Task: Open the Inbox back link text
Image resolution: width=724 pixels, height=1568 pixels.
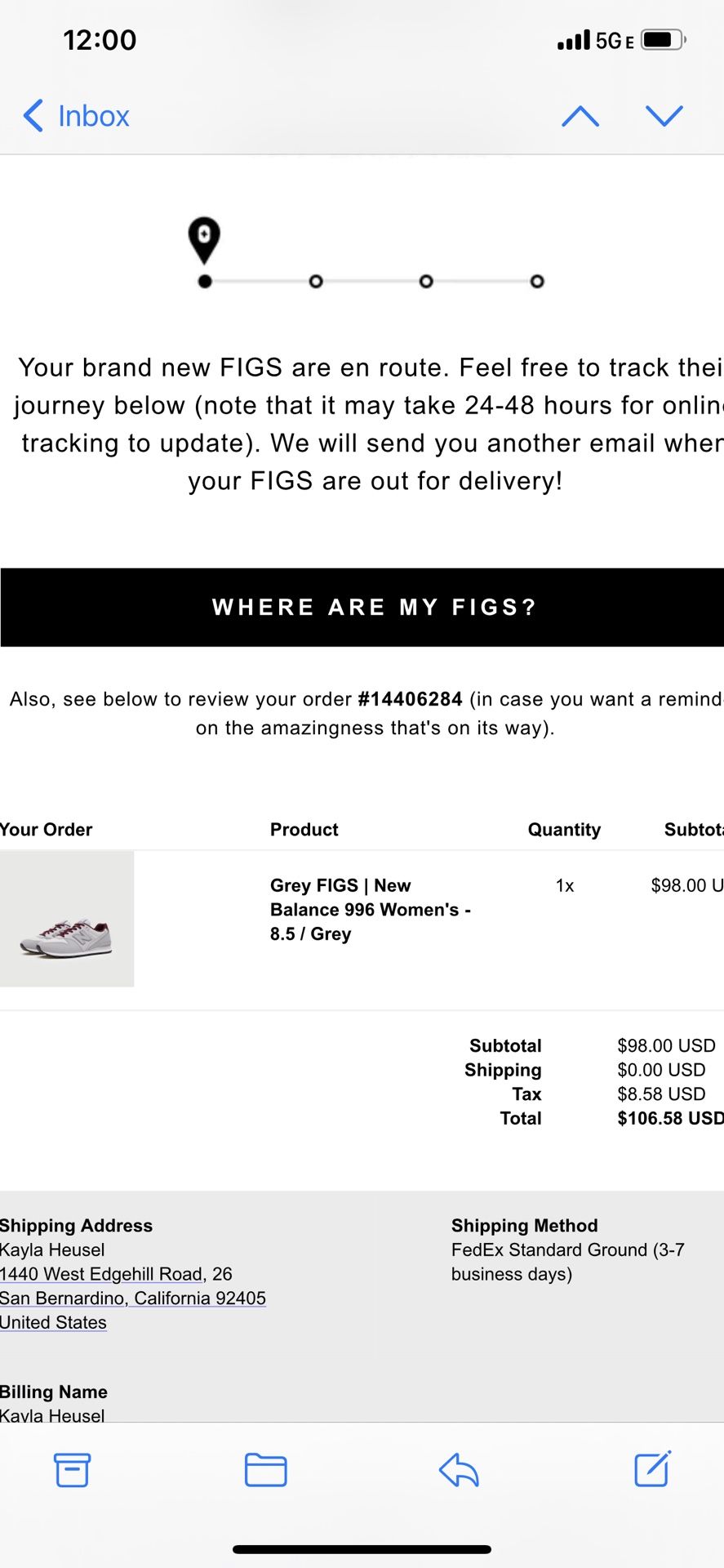Action: [x=93, y=116]
